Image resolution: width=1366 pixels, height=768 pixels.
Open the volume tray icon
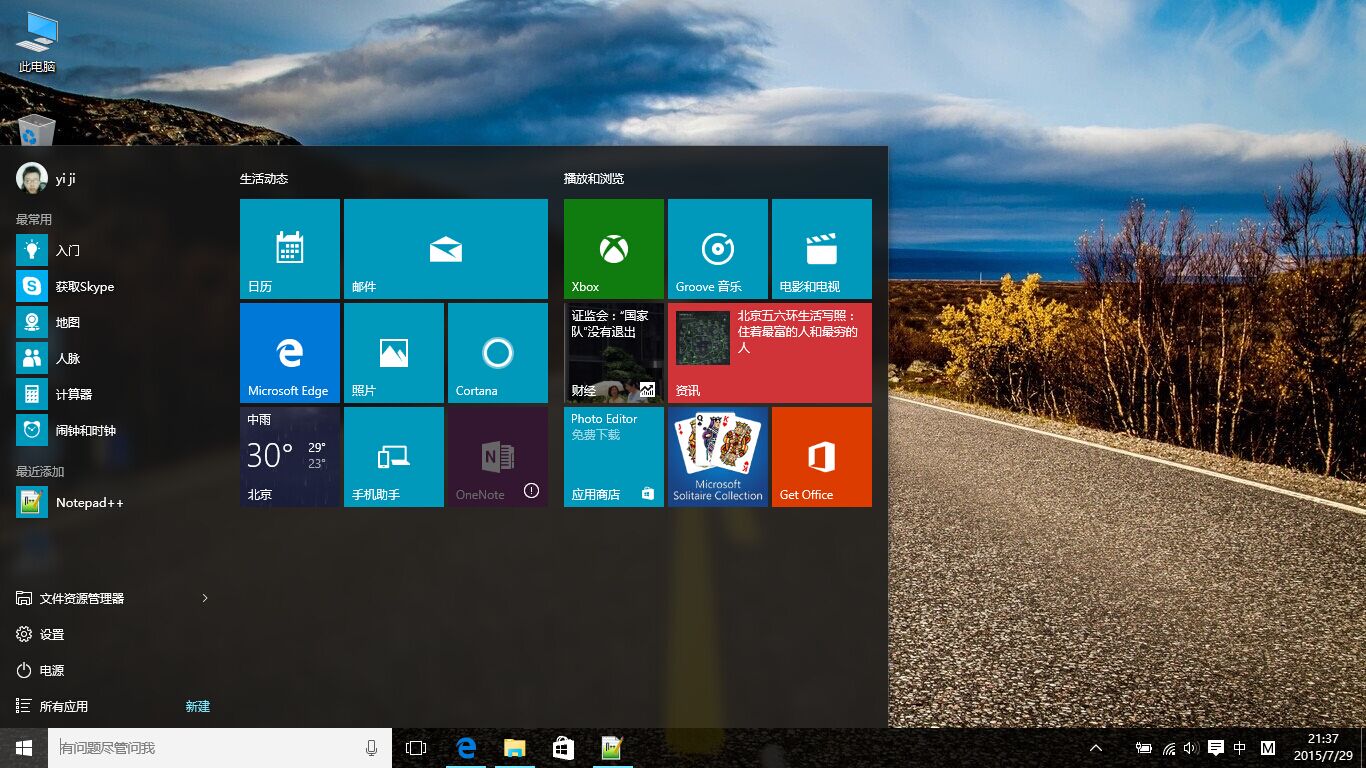tap(1191, 748)
